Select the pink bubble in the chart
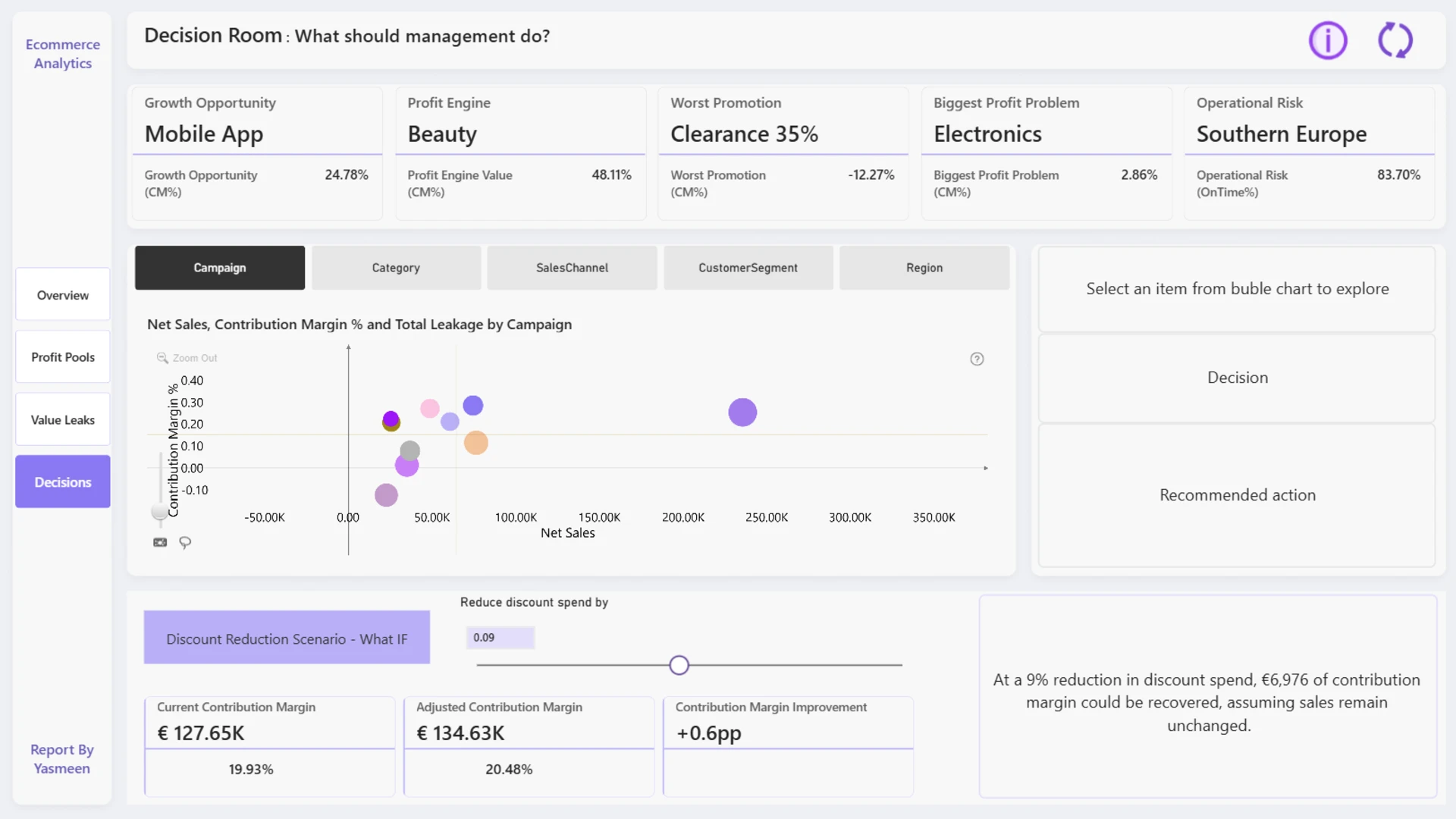Viewport: 1456px width, 819px height. tap(430, 408)
